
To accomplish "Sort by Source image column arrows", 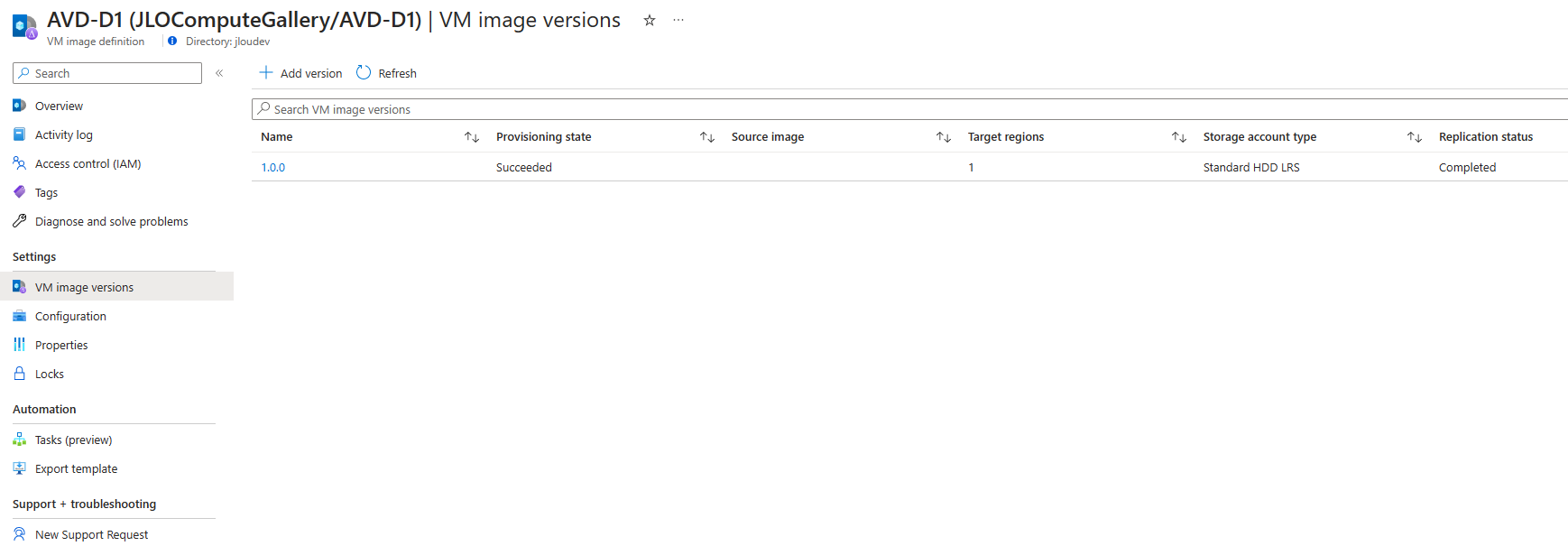I will click(x=944, y=137).
